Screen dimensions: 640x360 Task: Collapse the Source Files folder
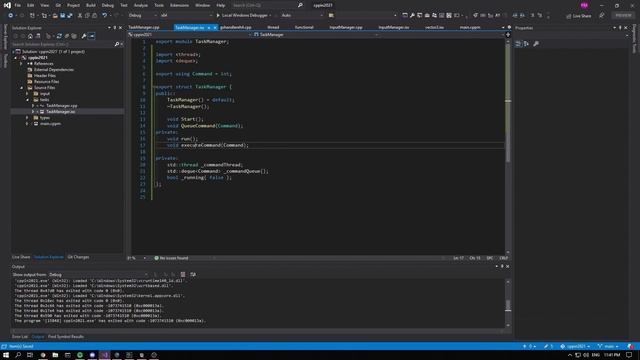(x=22, y=88)
